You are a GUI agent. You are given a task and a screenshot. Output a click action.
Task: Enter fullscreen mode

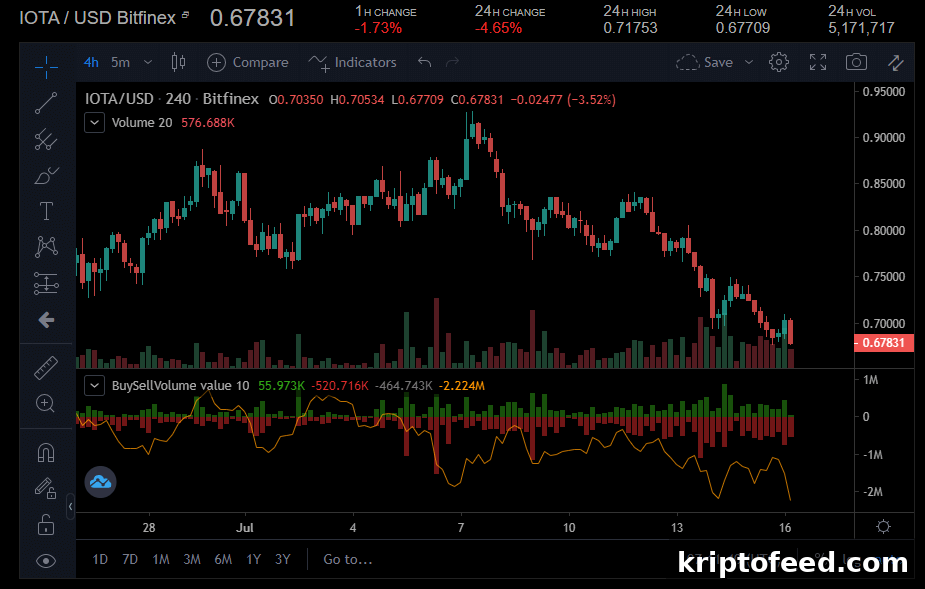click(818, 62)
